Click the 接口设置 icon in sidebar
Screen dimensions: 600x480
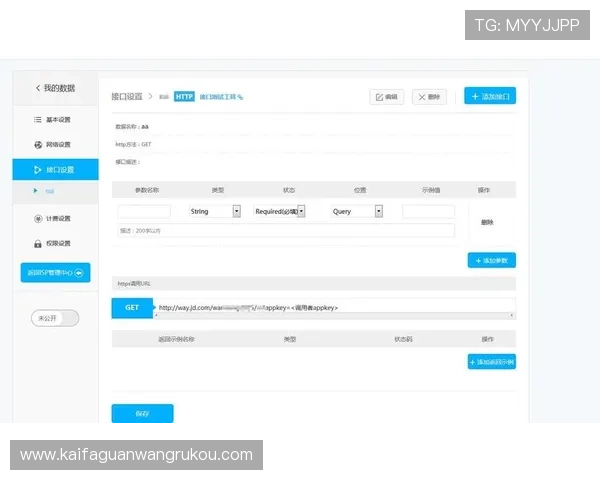pos(37,170)
